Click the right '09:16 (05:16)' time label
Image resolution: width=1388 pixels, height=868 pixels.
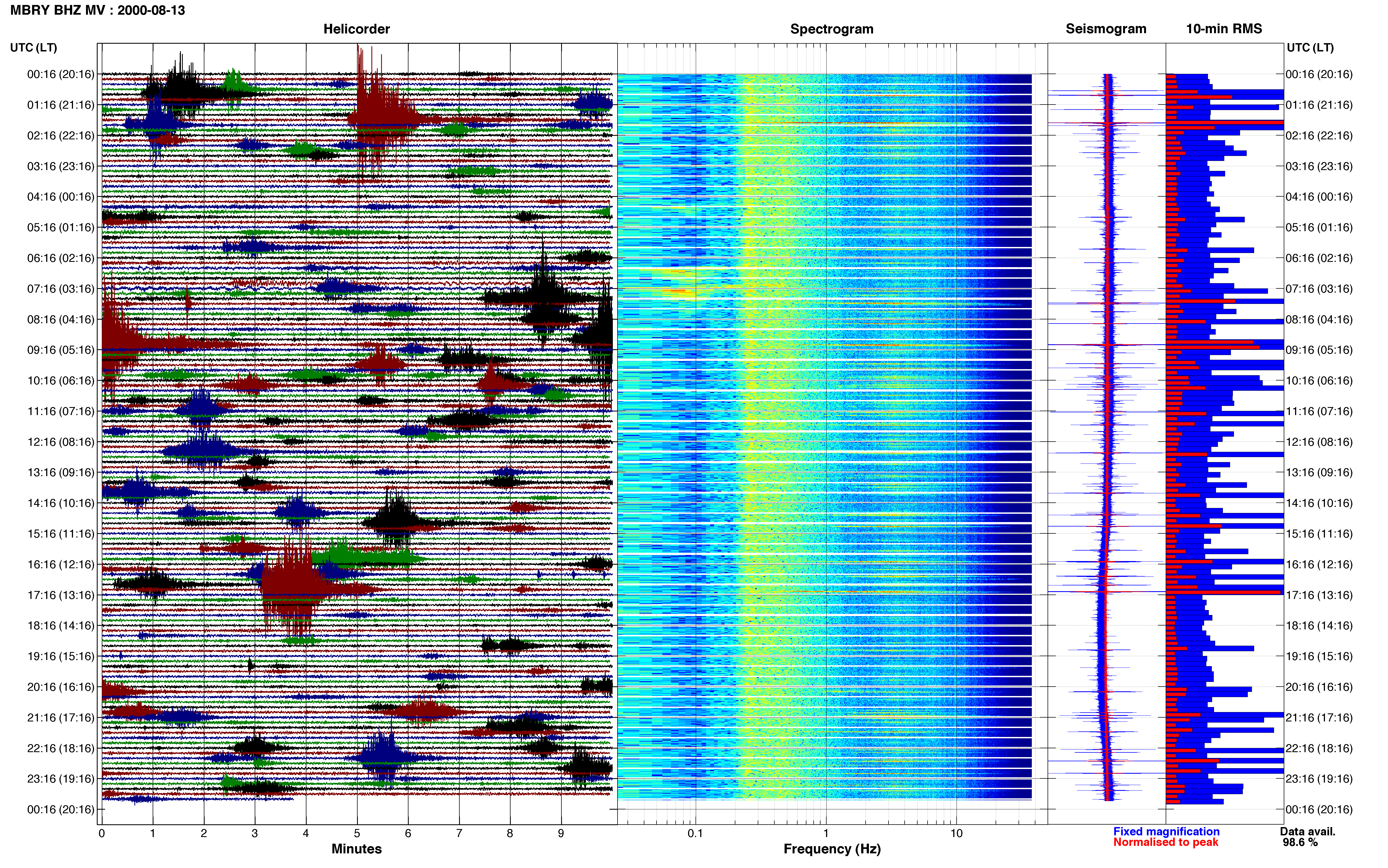[1319, 350]
